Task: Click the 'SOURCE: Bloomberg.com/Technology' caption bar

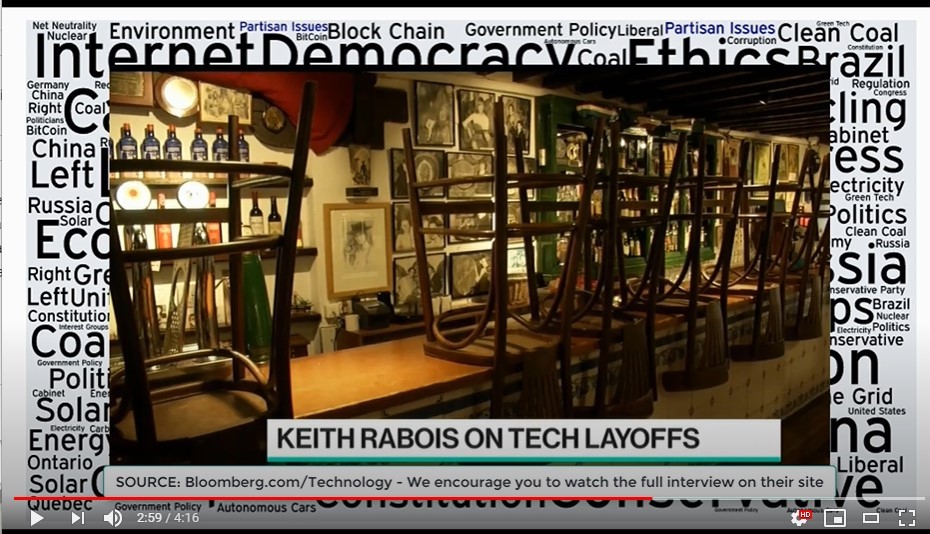Action: click(470, 481)
